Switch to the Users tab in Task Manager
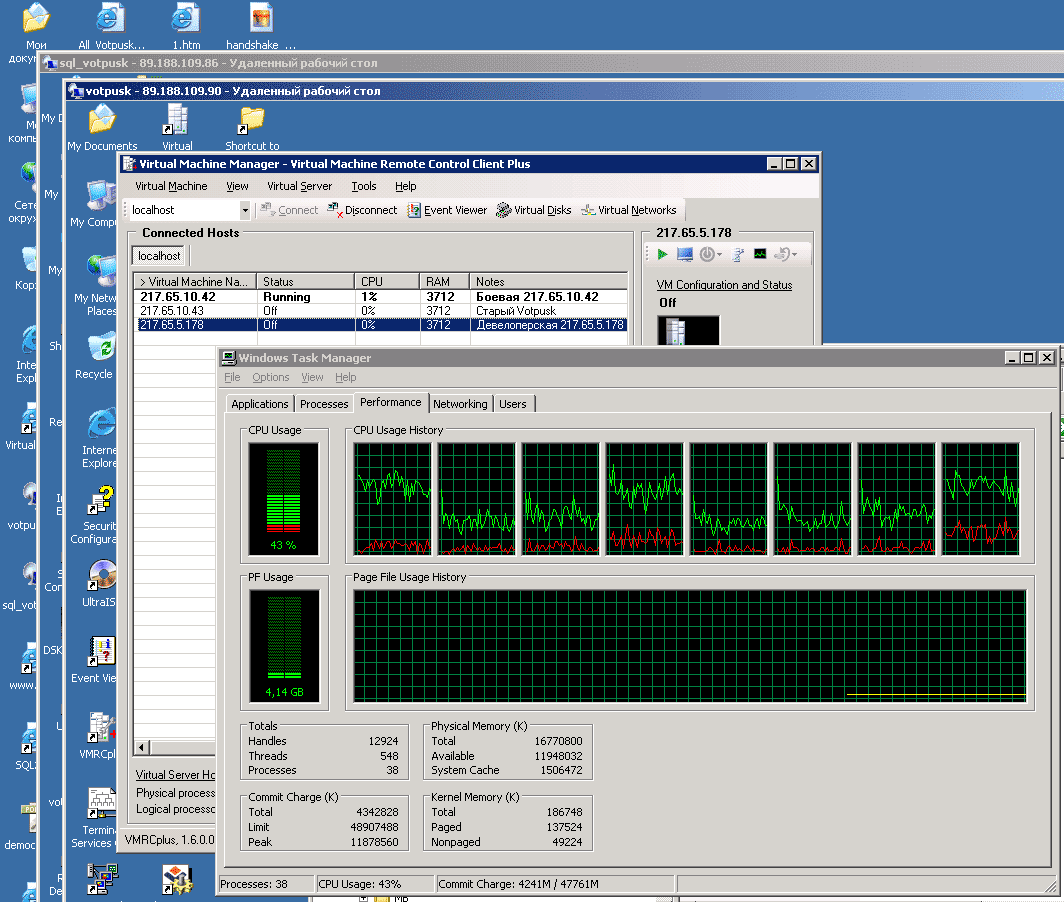Viewport: 1064px width, 902px height. point(512,404)
